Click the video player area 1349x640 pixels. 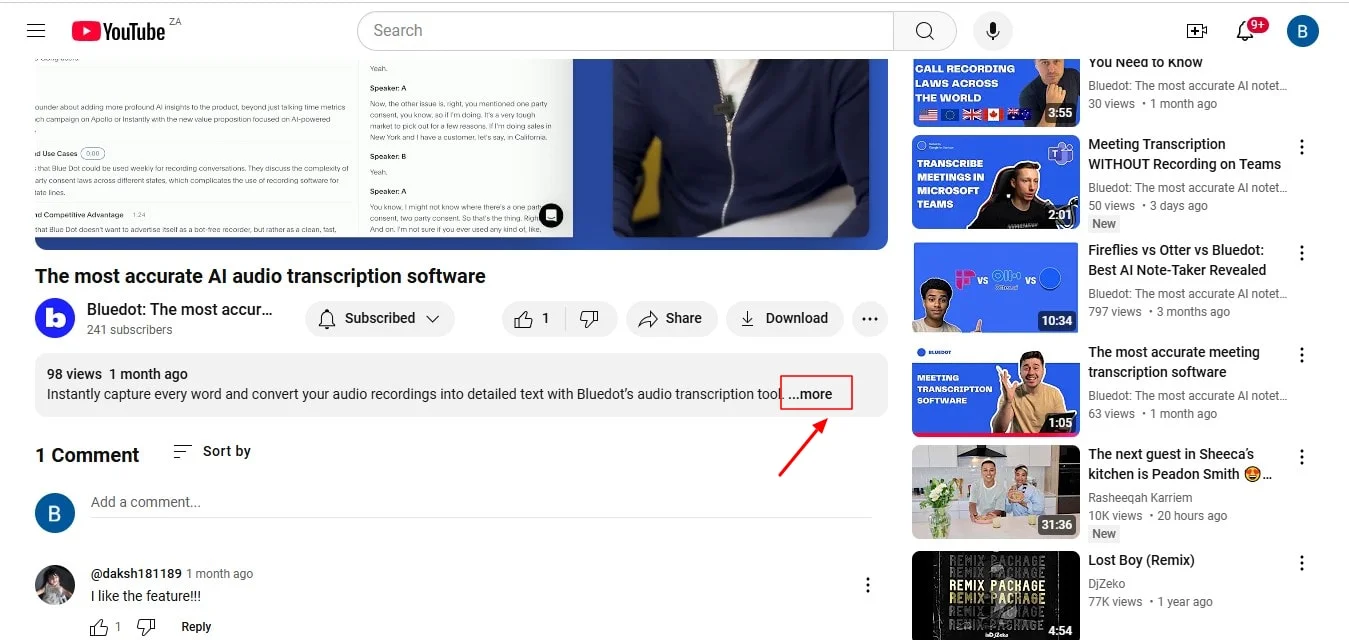click(x=461, y=154)
